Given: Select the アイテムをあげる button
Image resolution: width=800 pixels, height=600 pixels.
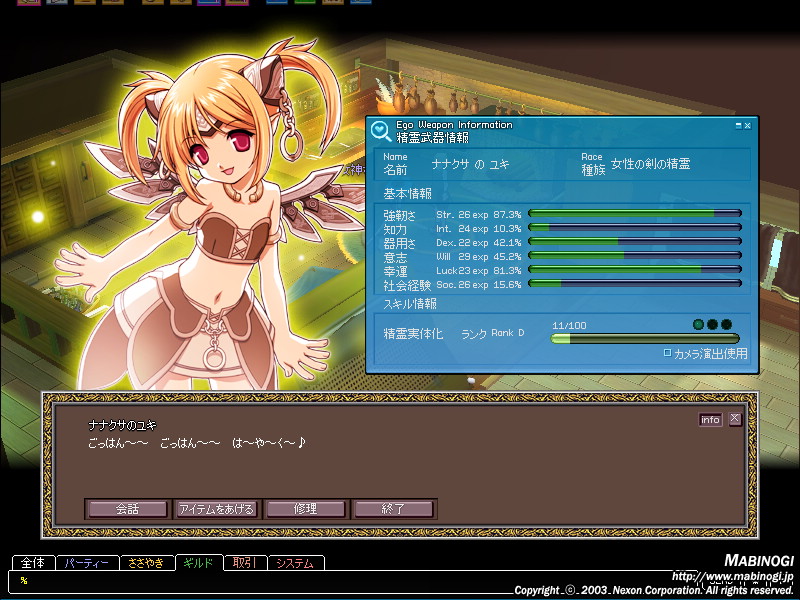Looking at the screenshot, I should [217, 509].
